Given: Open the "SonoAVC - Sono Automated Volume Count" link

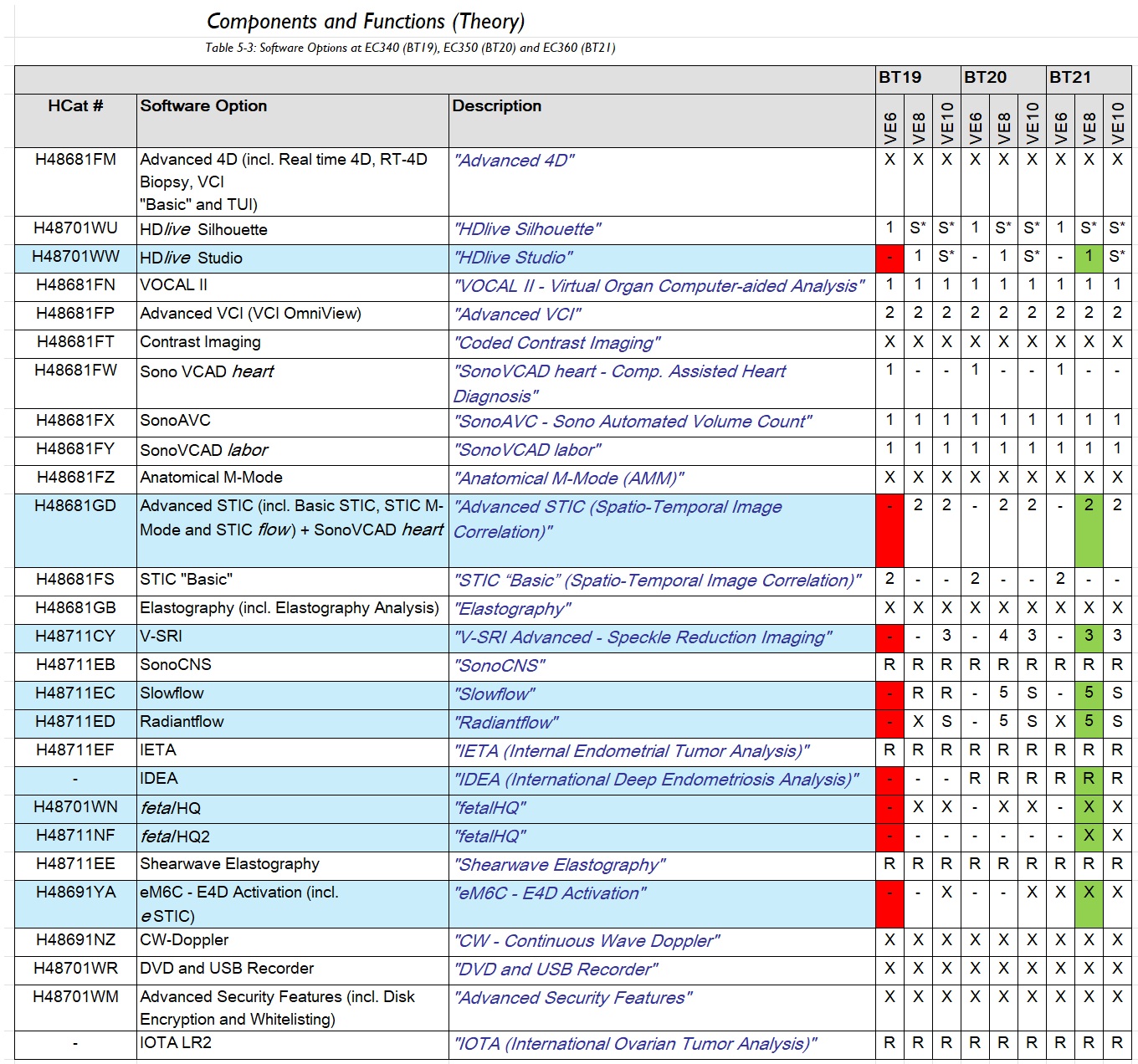Looking at the screenshot, I should [633, 422].
